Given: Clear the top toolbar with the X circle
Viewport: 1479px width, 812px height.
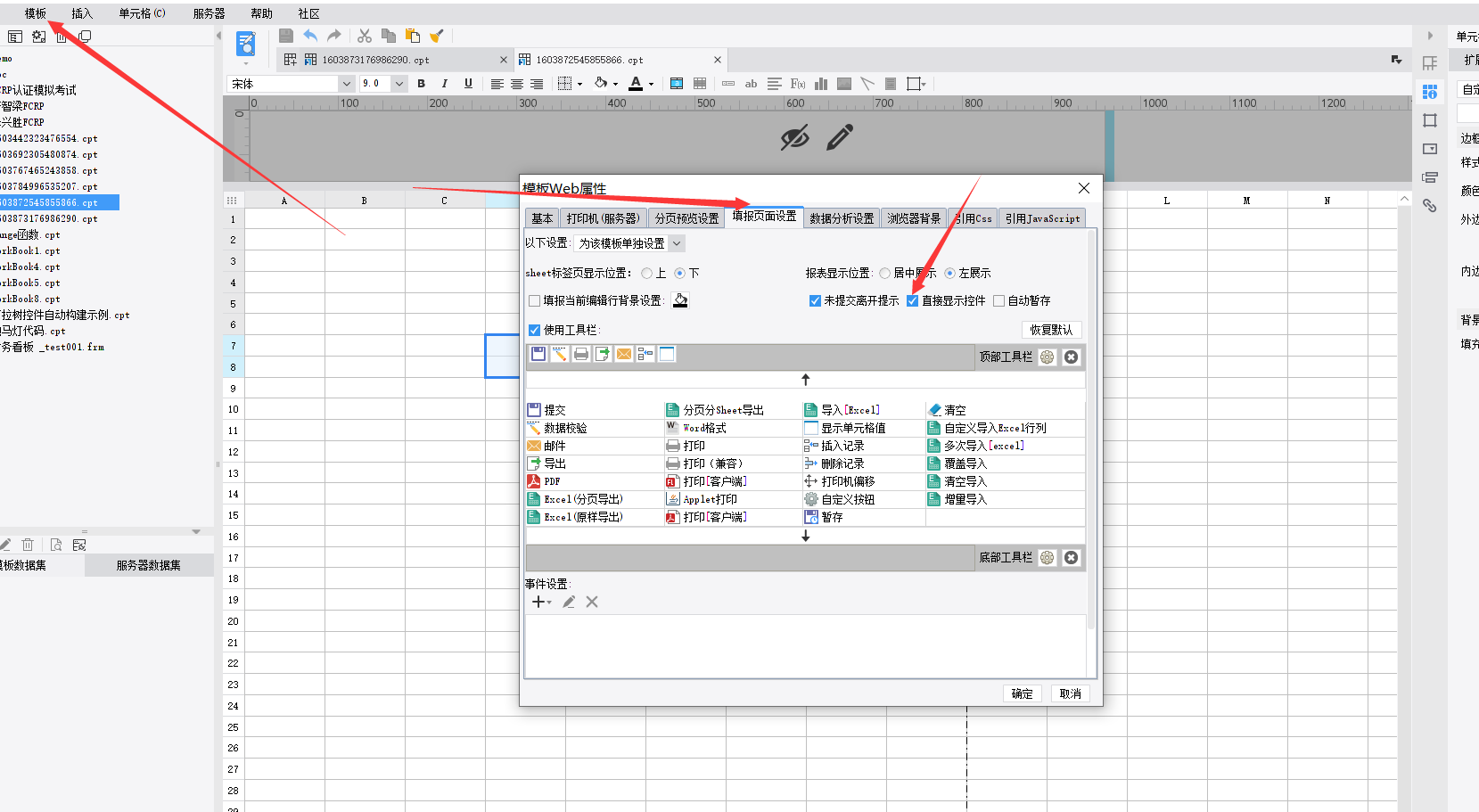Looking at the screenshot, I should coord(1072,357).
